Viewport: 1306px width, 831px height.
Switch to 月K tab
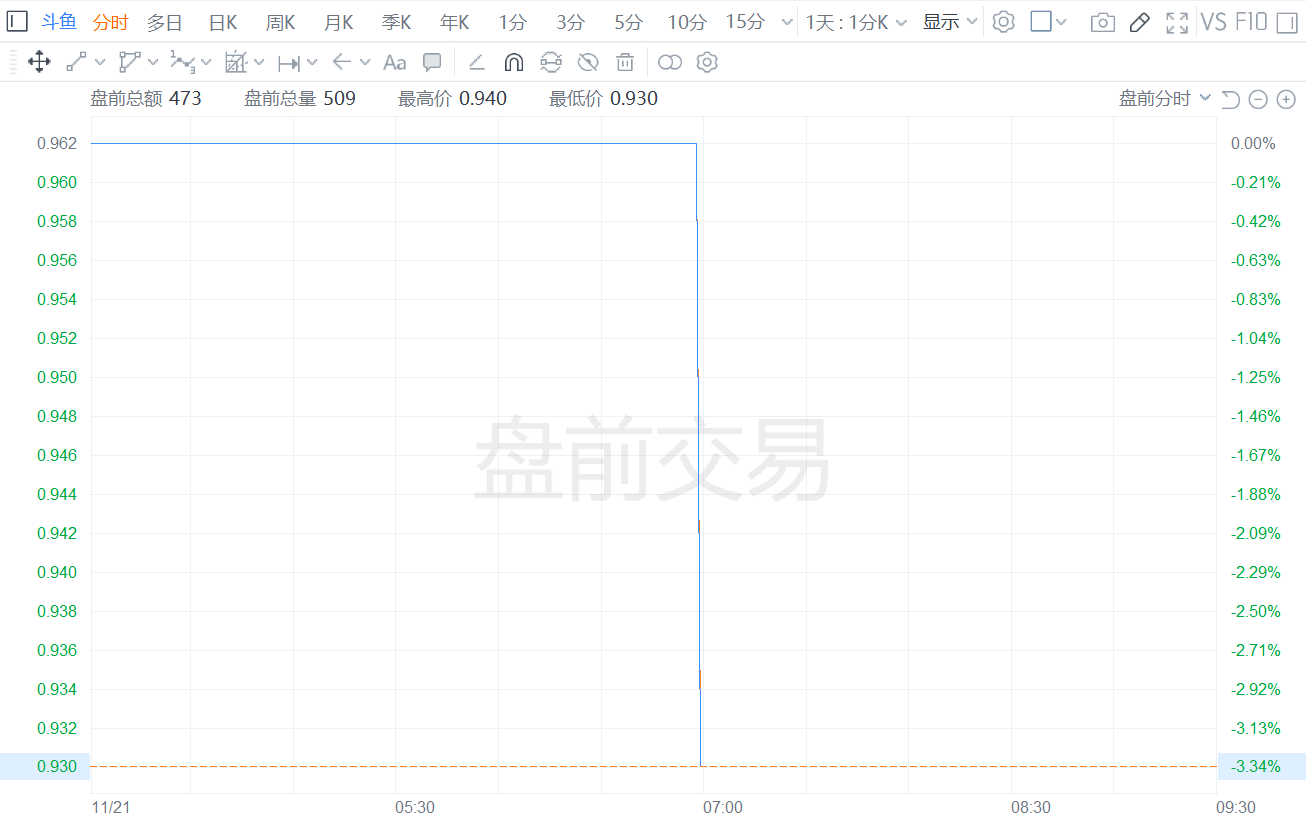[x=339, y=22]
